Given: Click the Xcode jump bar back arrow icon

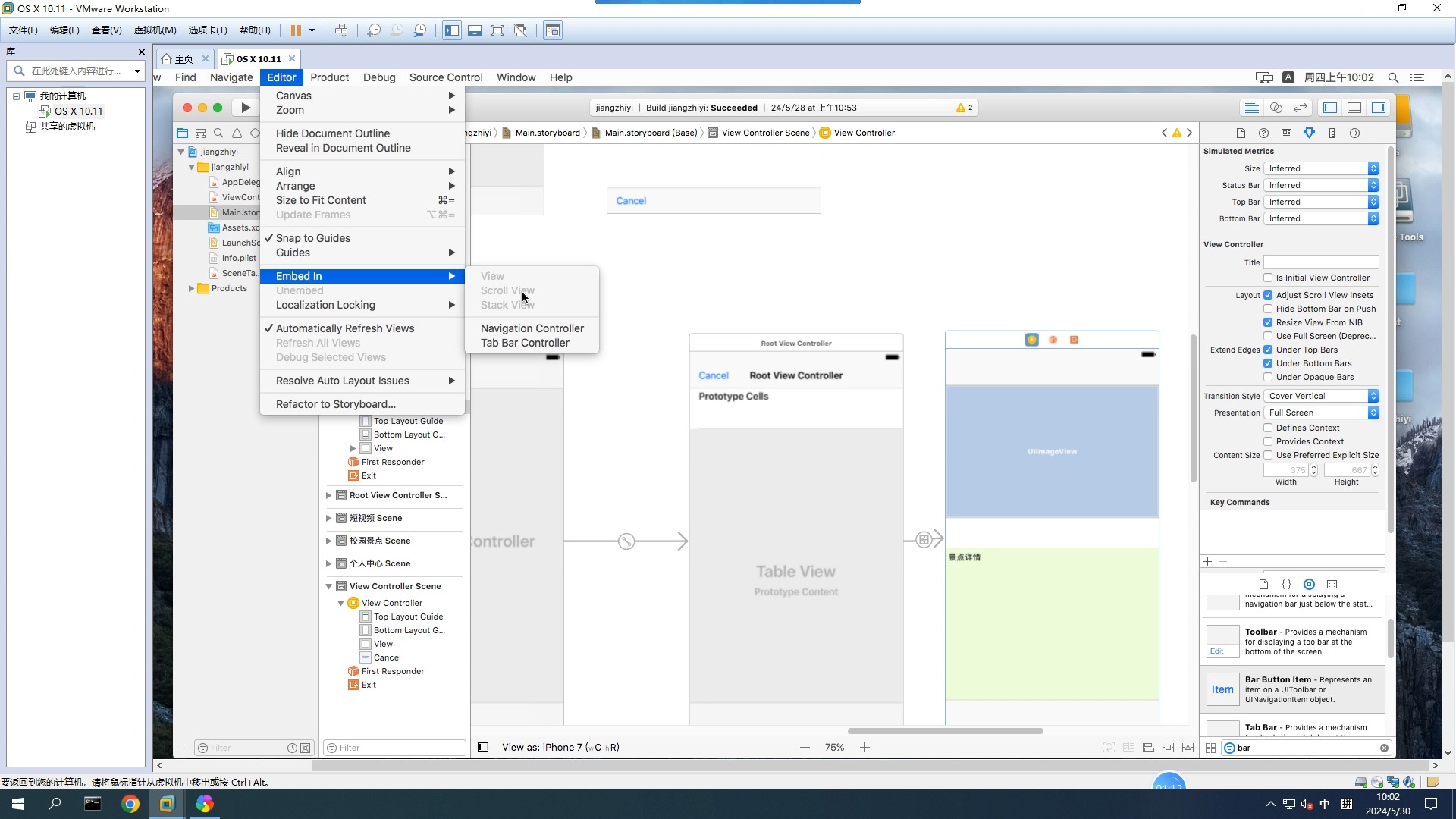Looking at the screenshot, I should (1163, 132).
